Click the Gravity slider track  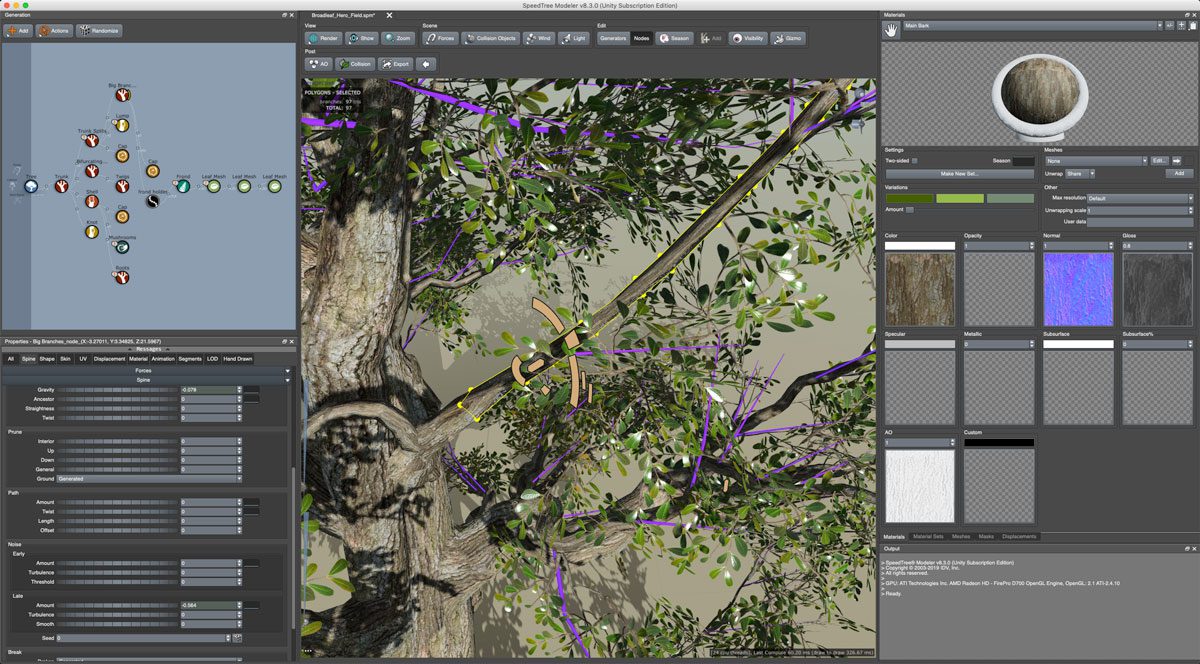(x=117, y=389)
